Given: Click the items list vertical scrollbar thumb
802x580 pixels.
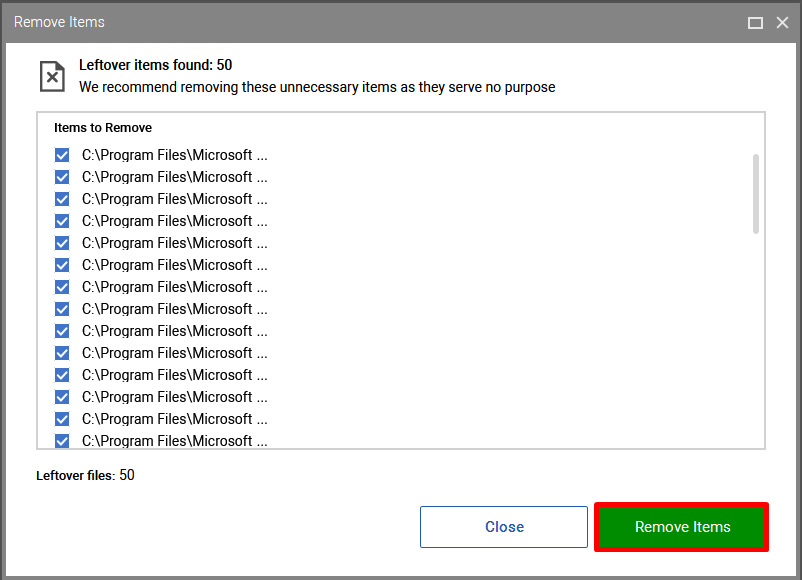Looking at the screenshot, I should point(755,194).
